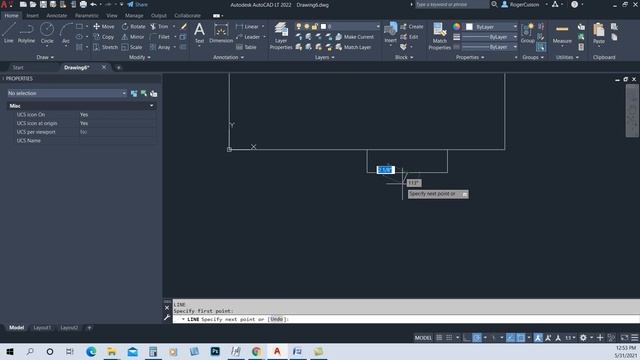640x360 pixels.
Task: Expand the Layers panel
Action: 324,57
